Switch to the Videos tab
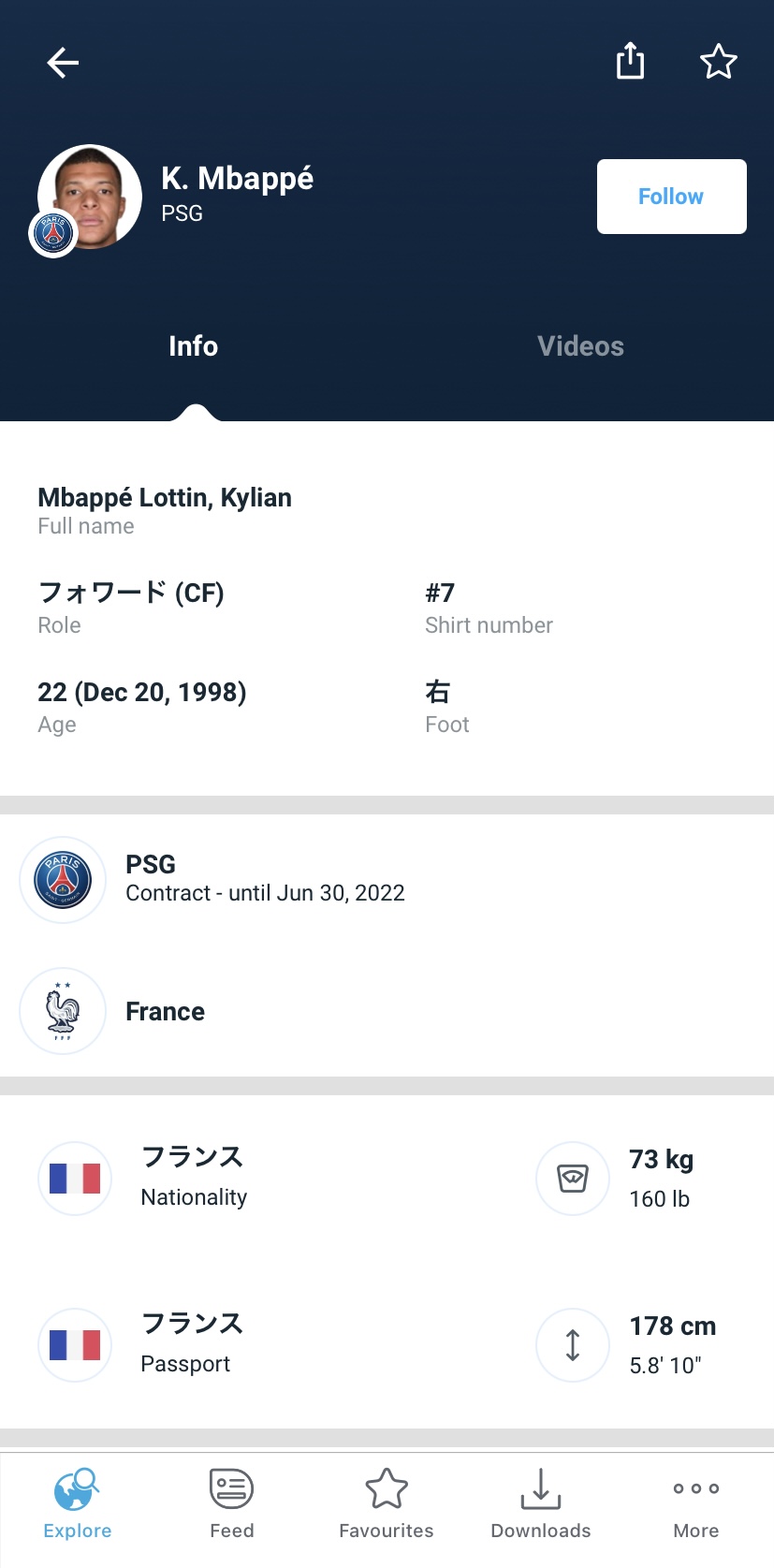This screenshot has width=774, height=1568. pyautogui.click(x=580, y=346)
